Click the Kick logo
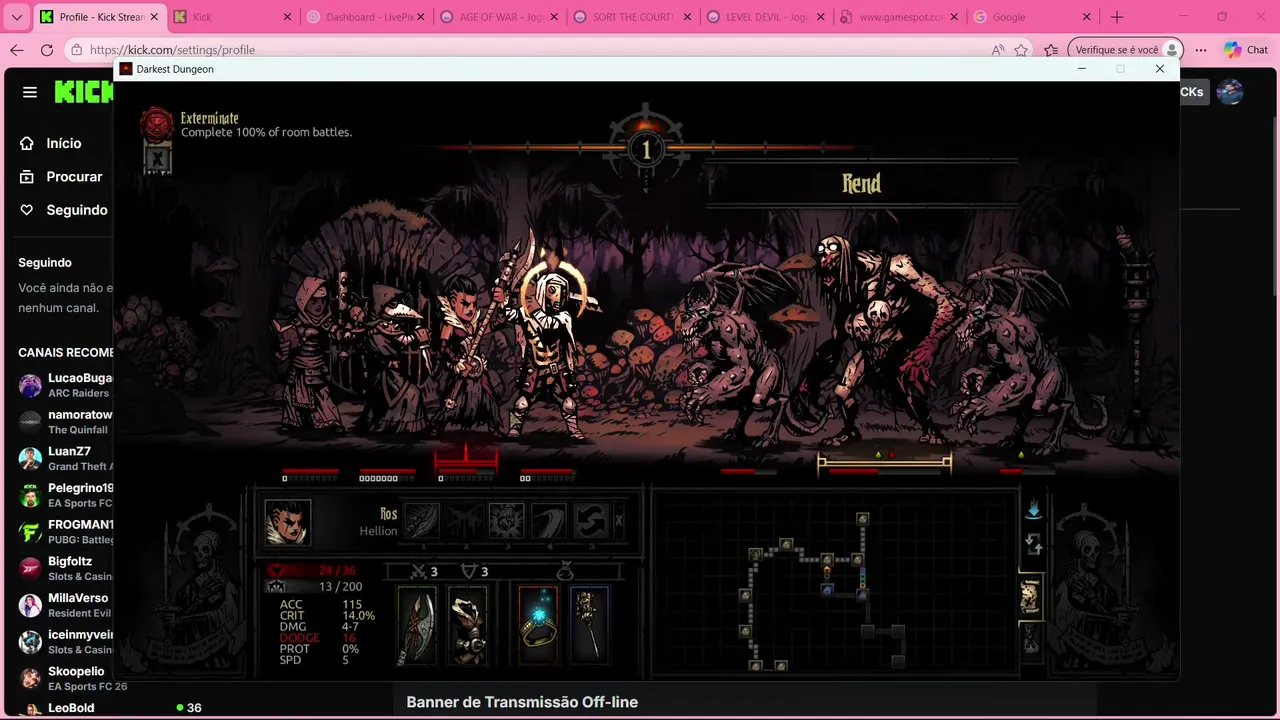This screenshot has width=1280, height=720. click(84, 92)
